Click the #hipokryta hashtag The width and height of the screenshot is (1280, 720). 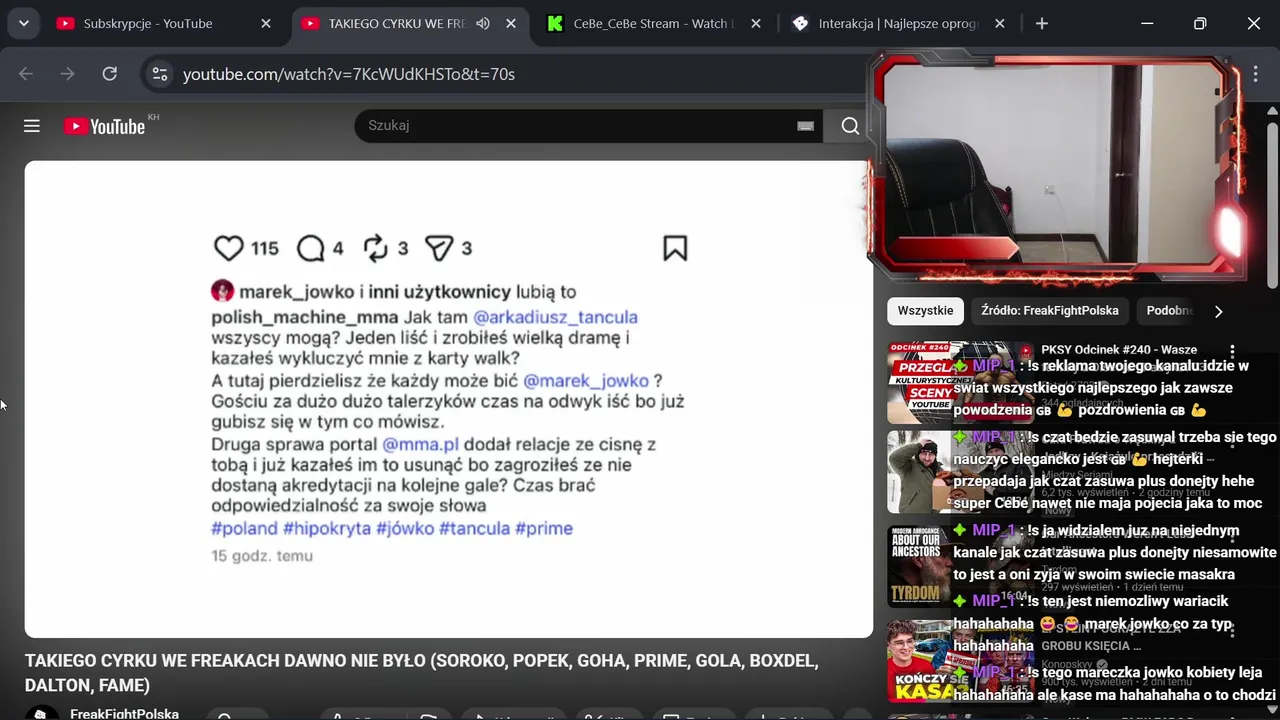click(x=327, y=528)
